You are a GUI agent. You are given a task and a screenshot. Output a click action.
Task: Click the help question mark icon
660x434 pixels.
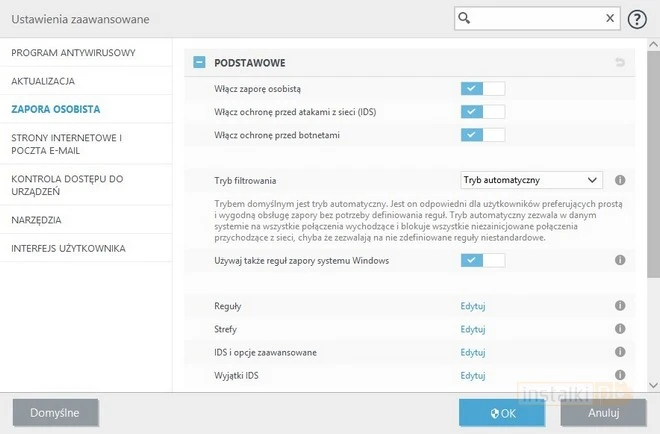(637, 19)
